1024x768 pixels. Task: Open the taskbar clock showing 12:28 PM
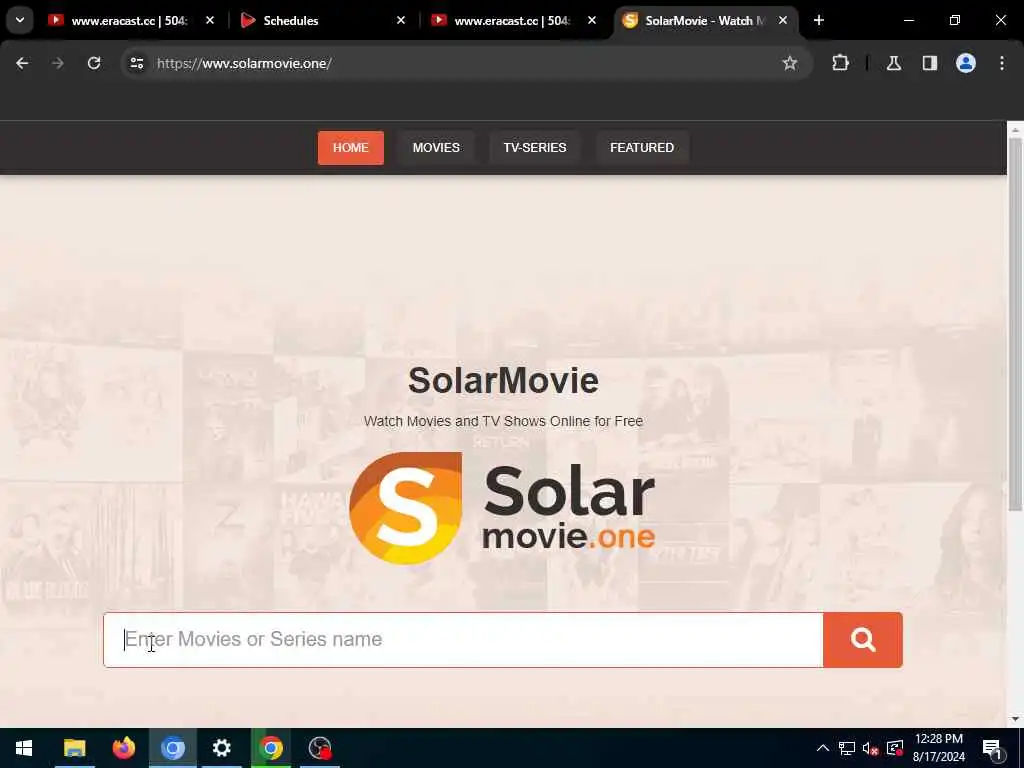(938, 748)
